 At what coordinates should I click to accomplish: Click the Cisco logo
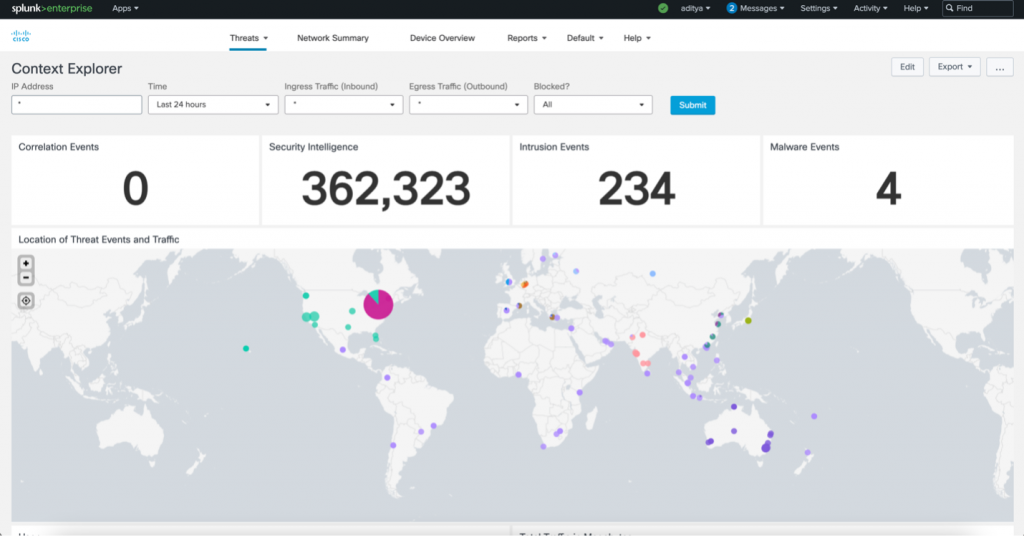21,38
